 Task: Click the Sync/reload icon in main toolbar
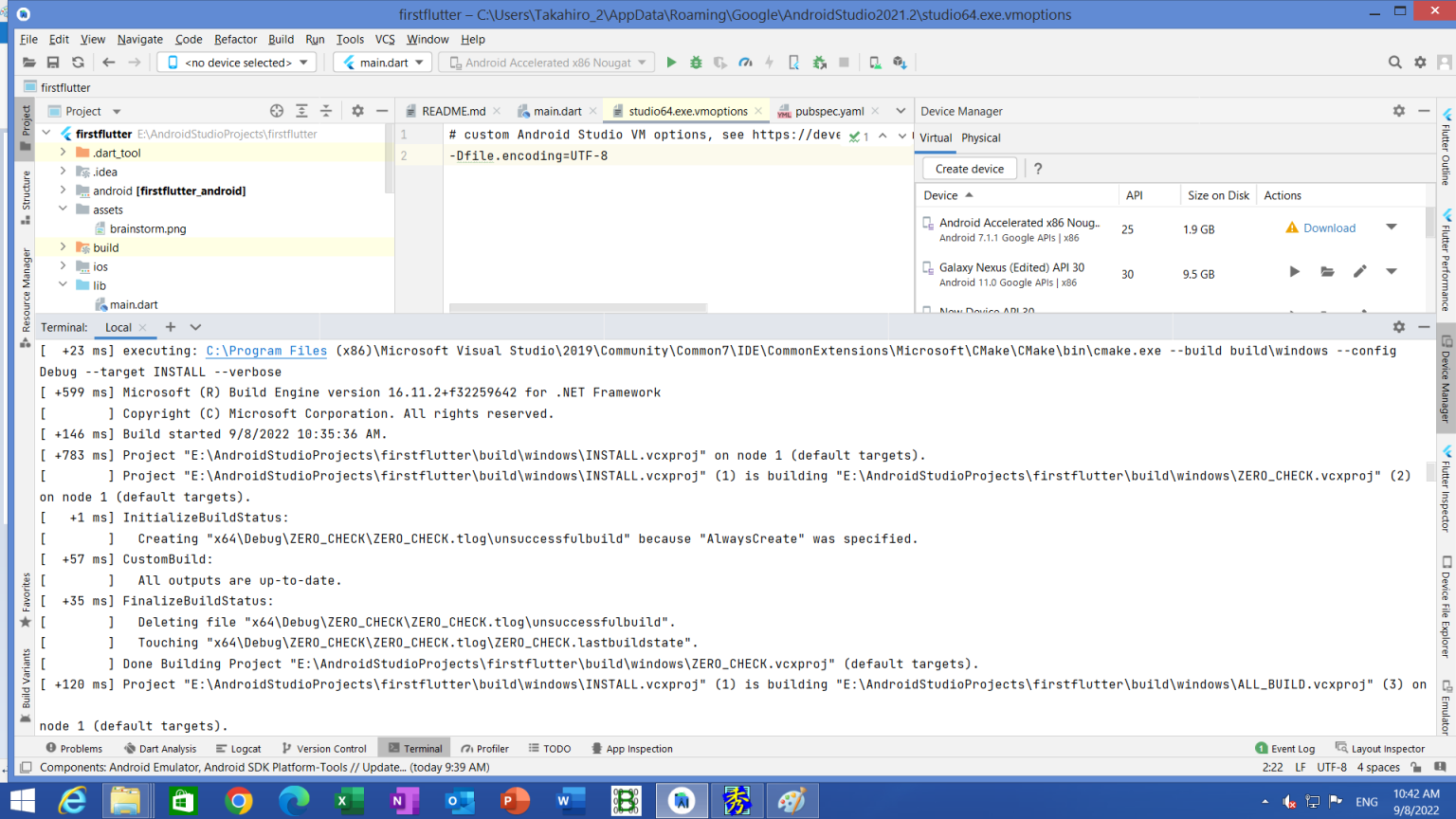click(78, 63)
